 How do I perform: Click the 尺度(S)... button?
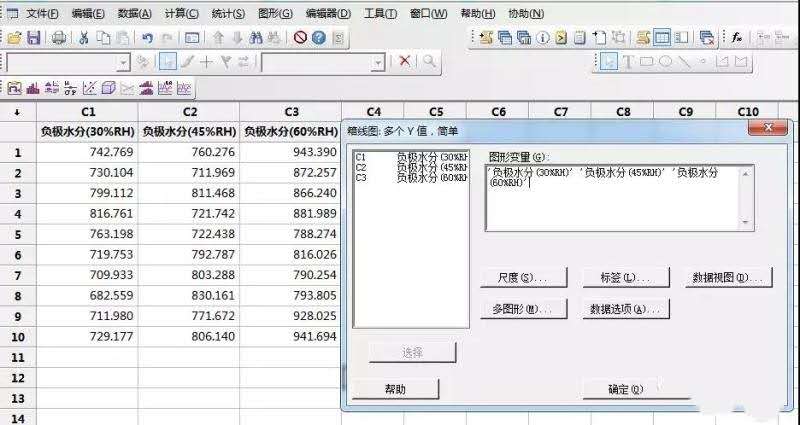coord(524,276)
